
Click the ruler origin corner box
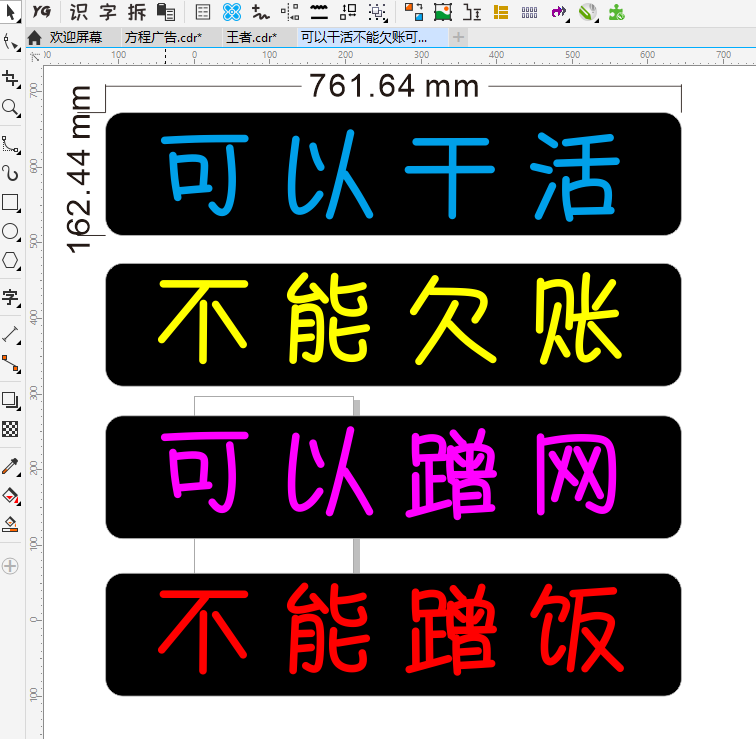pos(34,56)
